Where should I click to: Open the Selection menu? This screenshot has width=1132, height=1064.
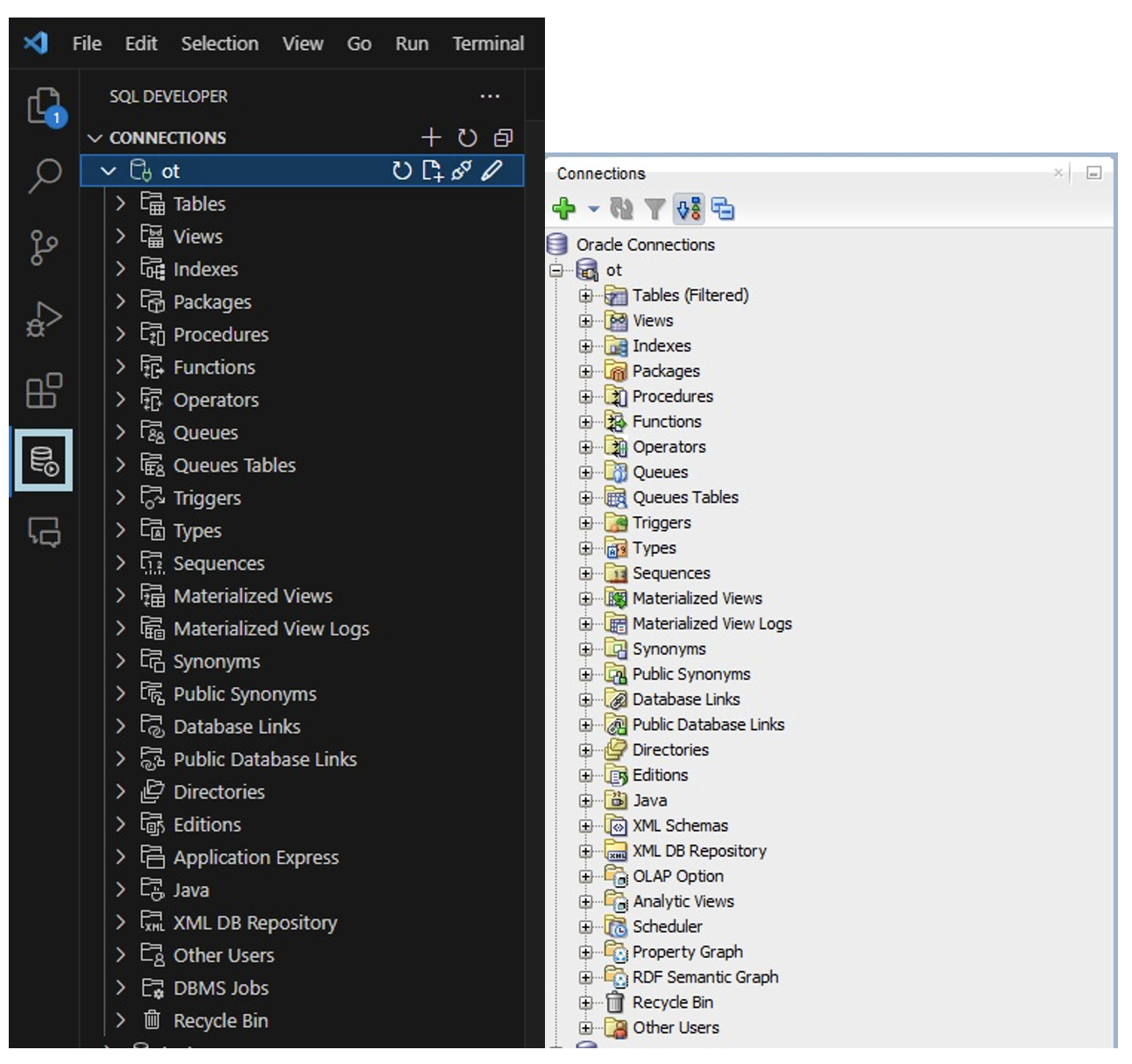220,43
